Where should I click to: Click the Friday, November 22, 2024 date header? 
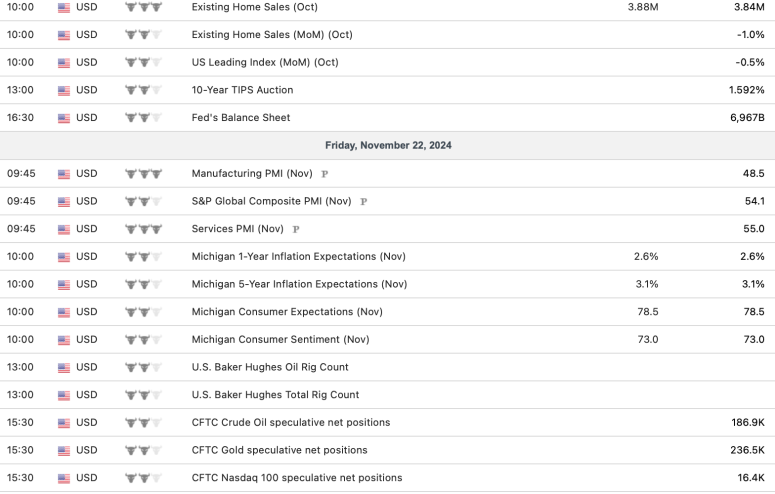click(388, 146)
